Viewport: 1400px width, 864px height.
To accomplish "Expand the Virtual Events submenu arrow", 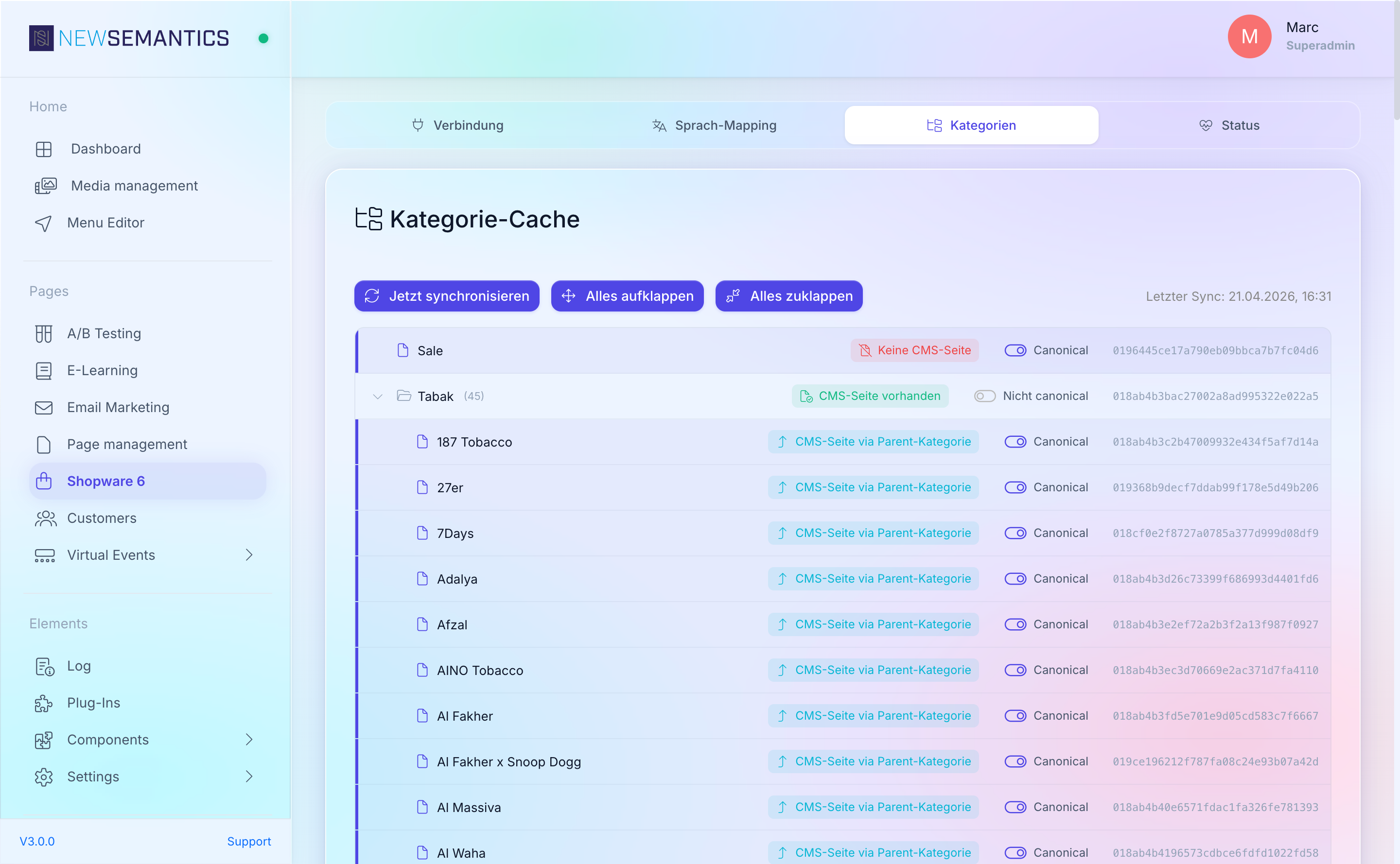I will click(249, 555).
